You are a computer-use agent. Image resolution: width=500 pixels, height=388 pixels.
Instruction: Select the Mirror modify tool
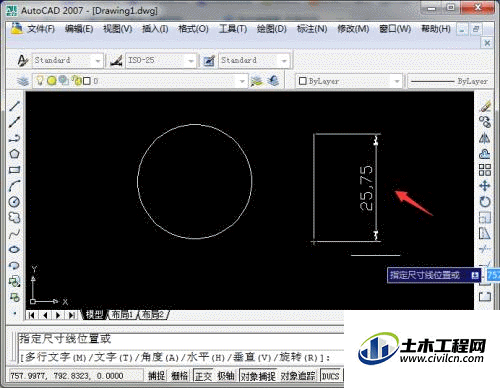pyautogui.click(x=485, y=138)
